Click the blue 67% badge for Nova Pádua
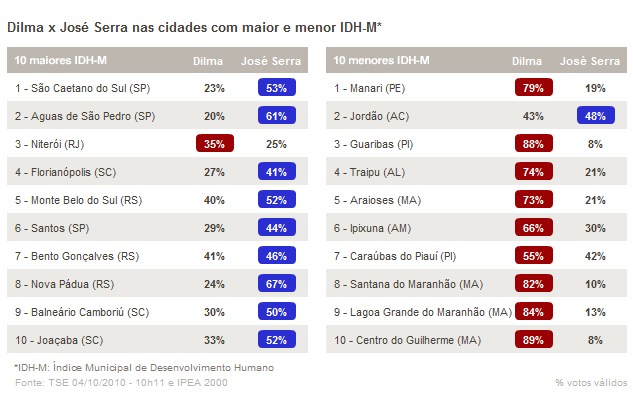633x396 pixels. click(x=277, y=284)
